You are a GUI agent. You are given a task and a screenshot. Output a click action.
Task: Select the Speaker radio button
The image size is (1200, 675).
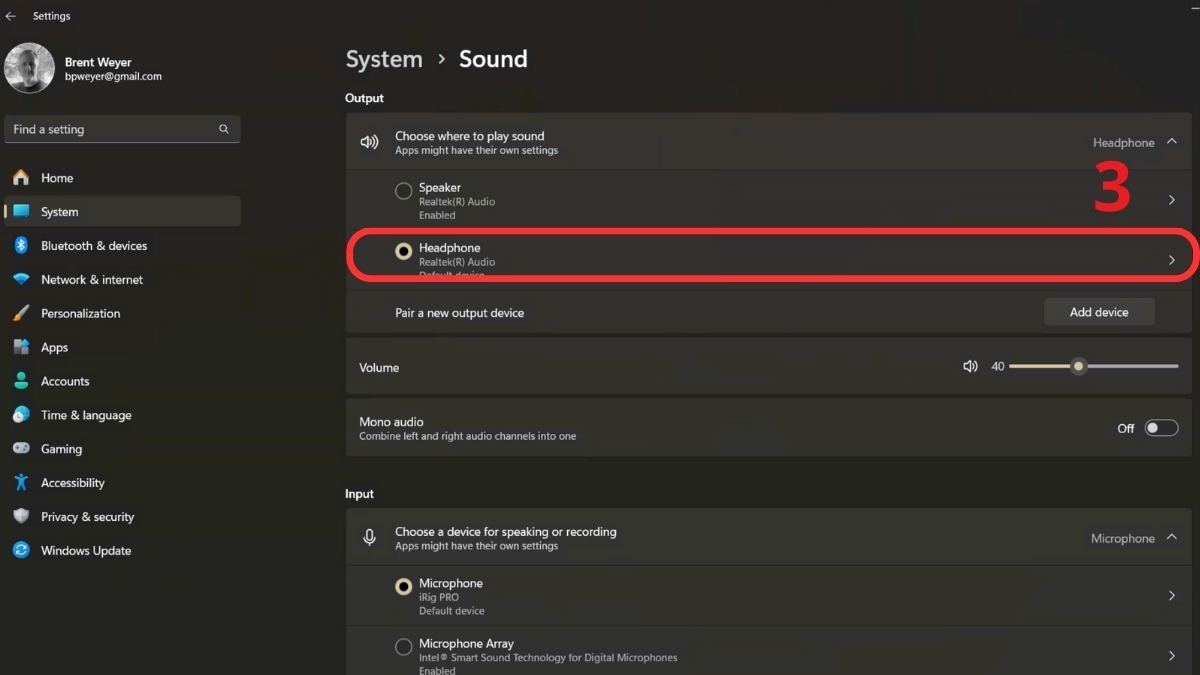click(403, 190)
